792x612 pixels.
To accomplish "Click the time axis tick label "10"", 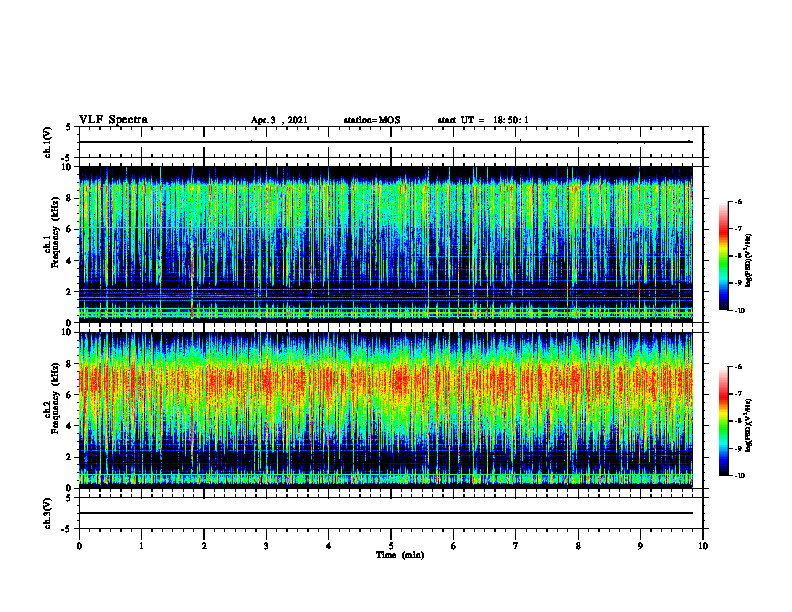I will click(703, 546).
